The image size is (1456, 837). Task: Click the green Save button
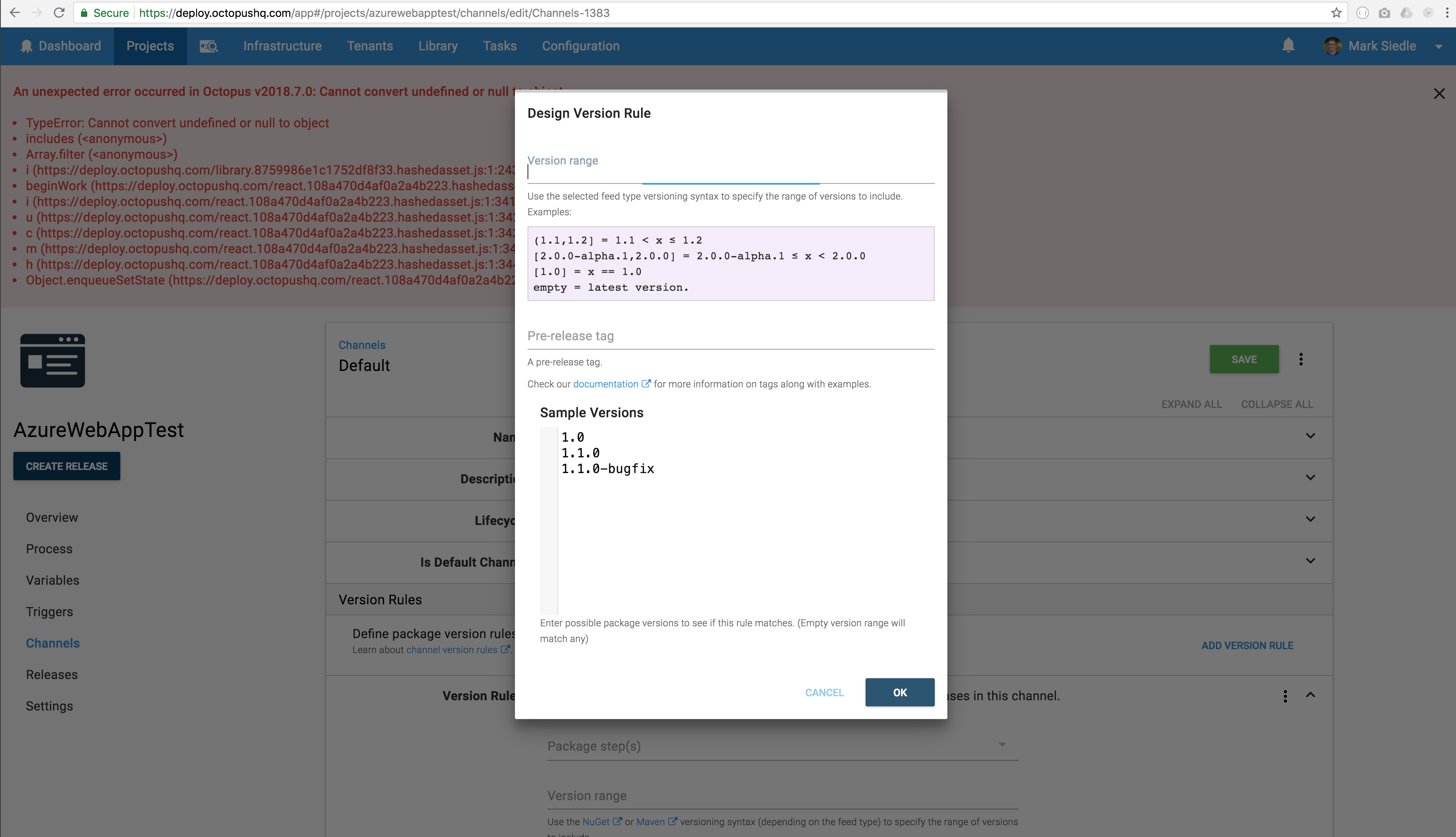tap(1244, 359)
